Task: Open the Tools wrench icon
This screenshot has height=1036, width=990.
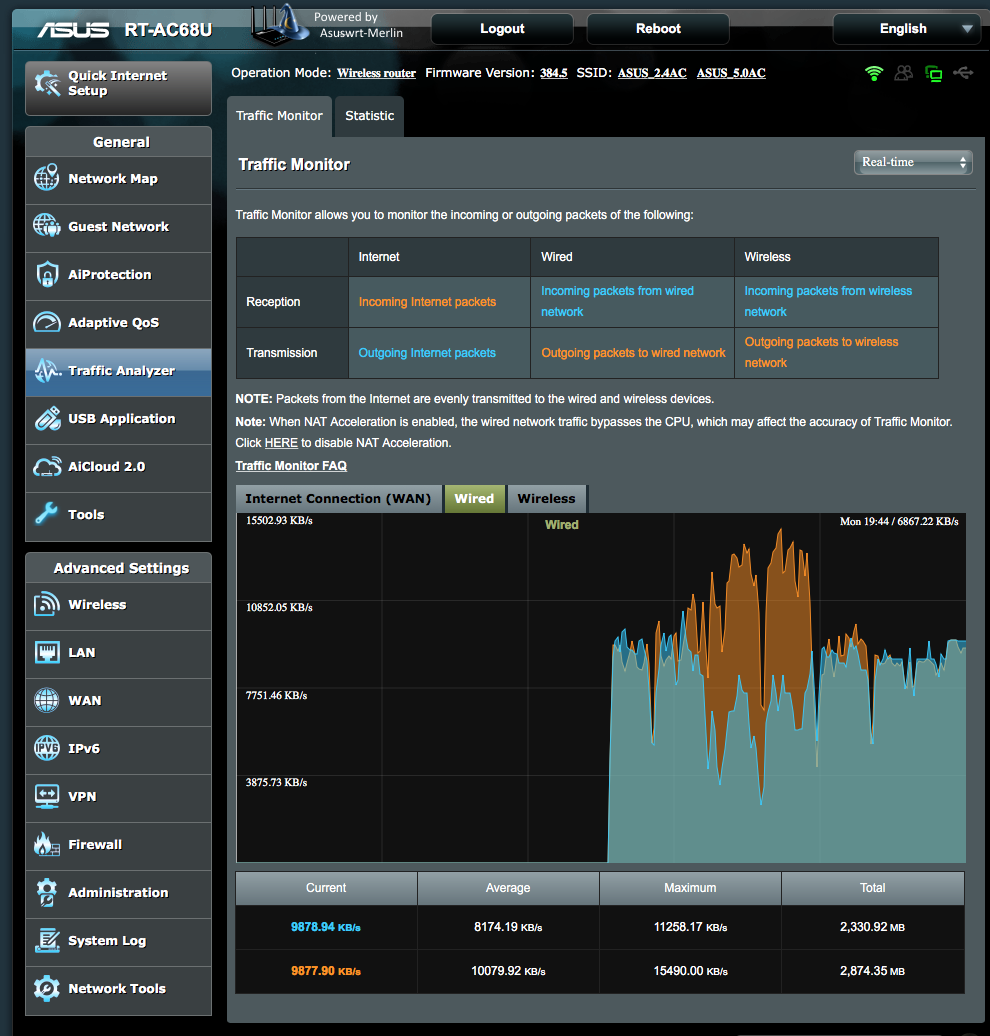Action: (x=47, y=515)
